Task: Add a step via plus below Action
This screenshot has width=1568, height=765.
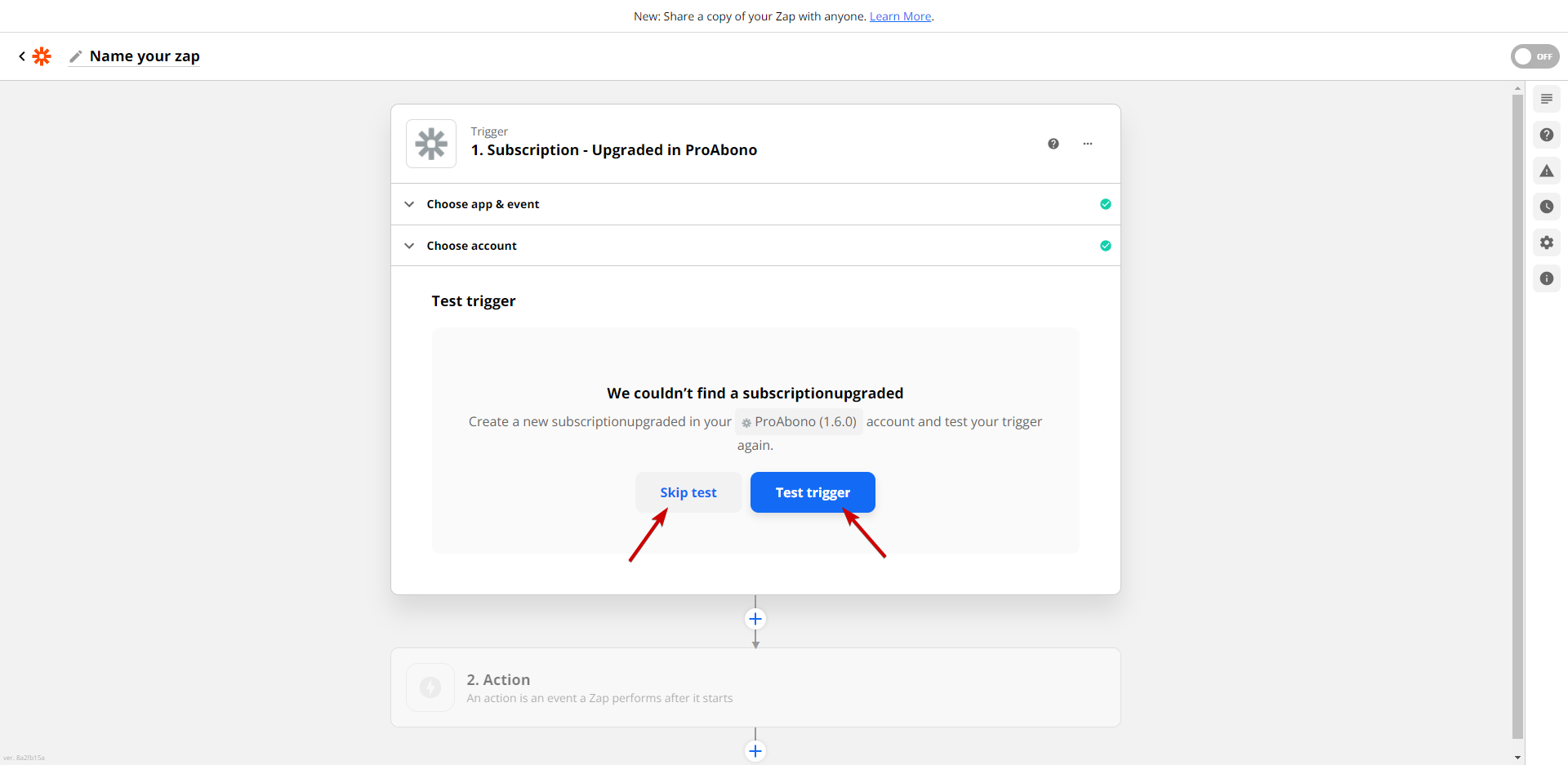Action: click(x=755, y=751)
